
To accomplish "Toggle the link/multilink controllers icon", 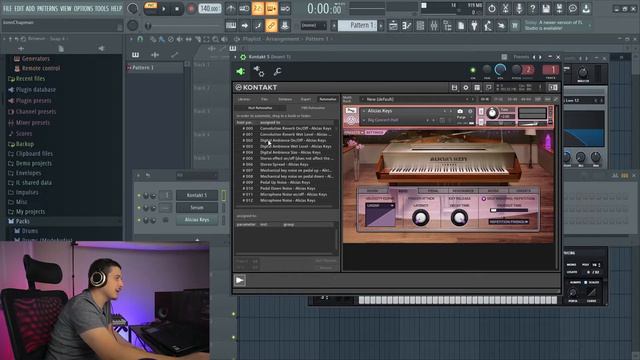I will click(x=271, y=26).
